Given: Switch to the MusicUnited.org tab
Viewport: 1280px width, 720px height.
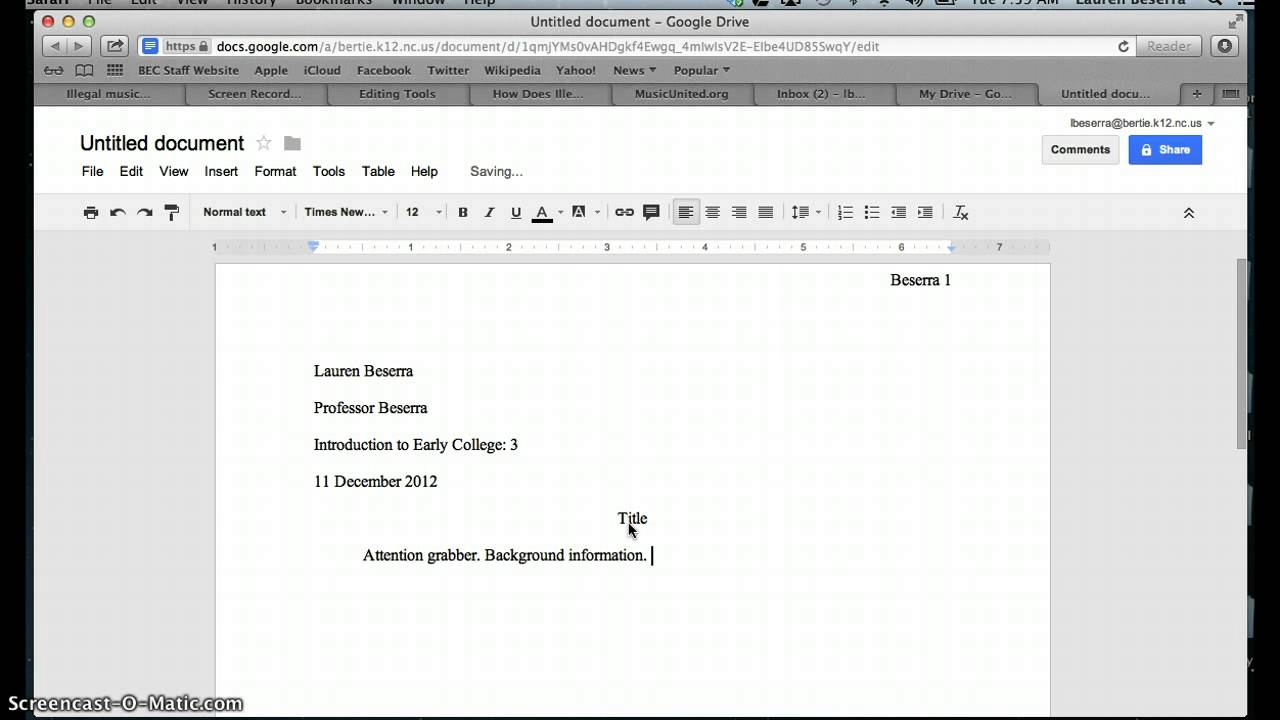Looking at the screenshot, I should 681,94.
